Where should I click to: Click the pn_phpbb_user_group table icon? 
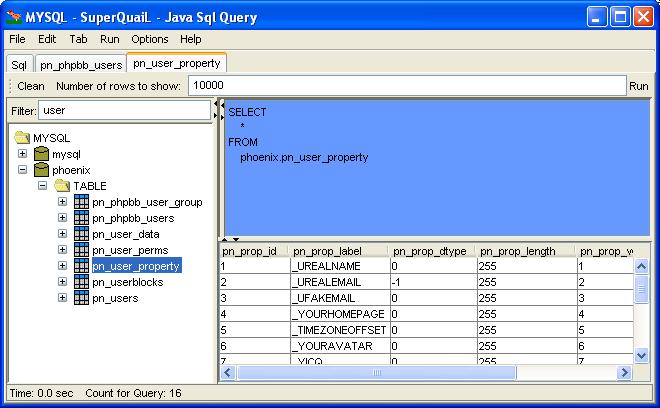point(81,202)
